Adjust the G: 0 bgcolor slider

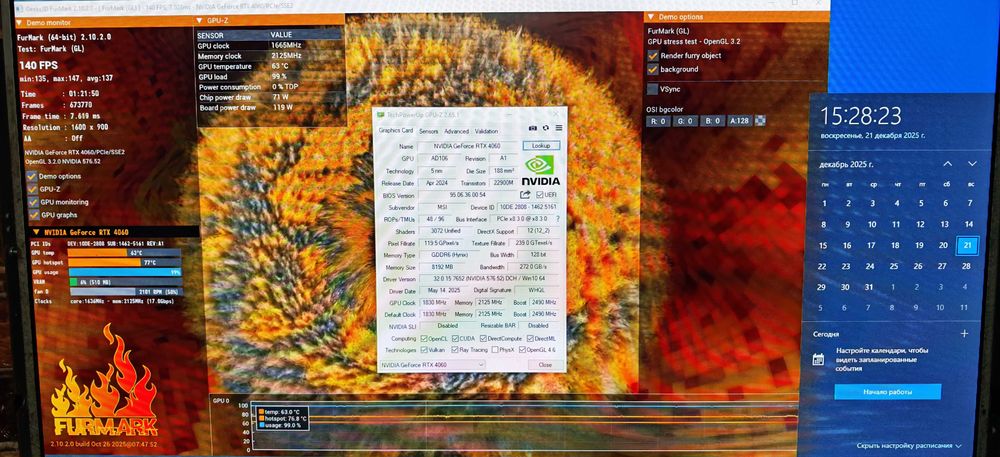[x=684, y=121]
